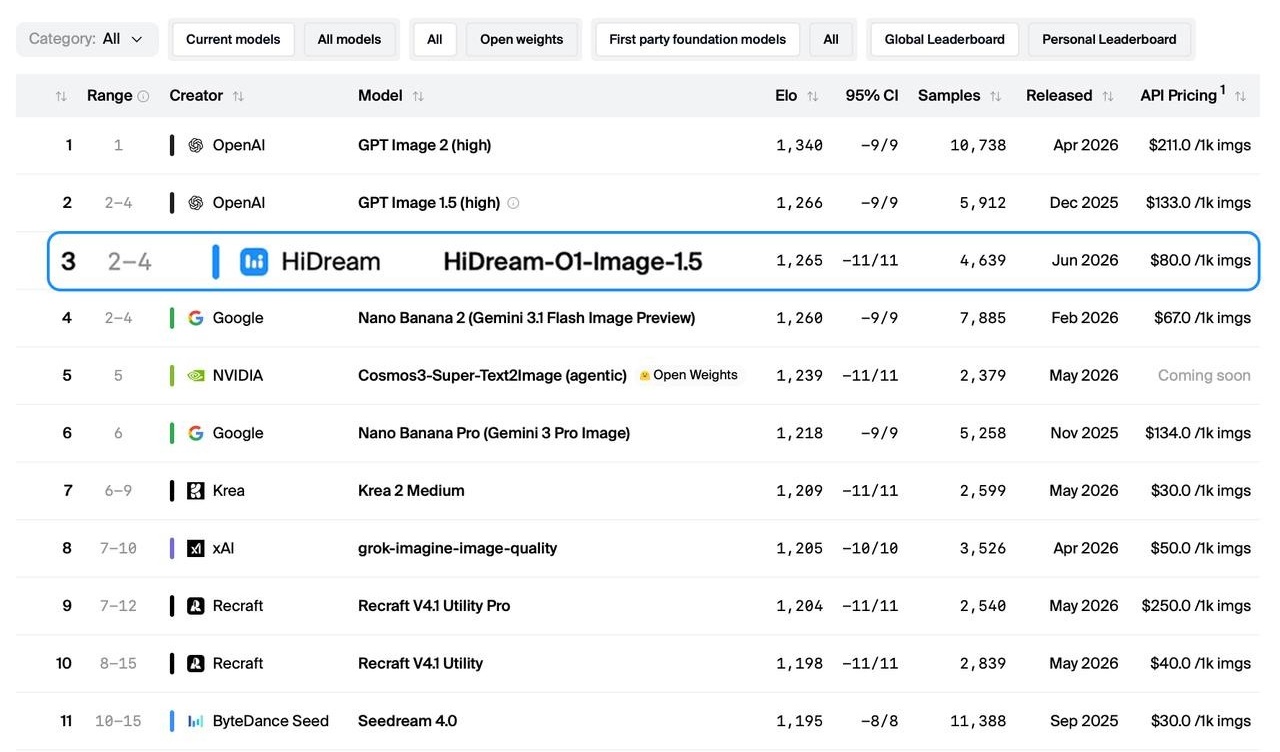Click the Coming soon pricing text
The image size is (1280, 752).
[x=1204, y=376]
